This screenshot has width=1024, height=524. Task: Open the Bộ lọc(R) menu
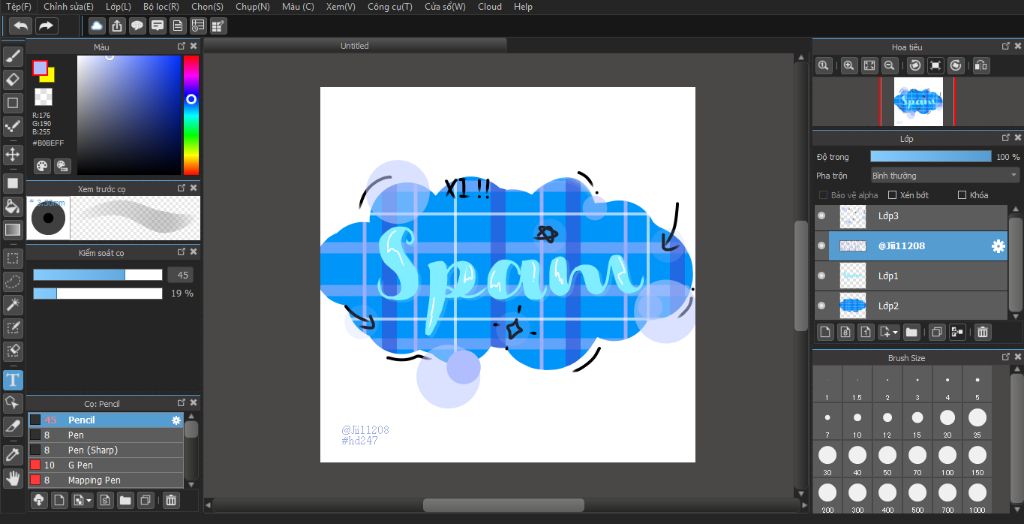coord(161,7)
